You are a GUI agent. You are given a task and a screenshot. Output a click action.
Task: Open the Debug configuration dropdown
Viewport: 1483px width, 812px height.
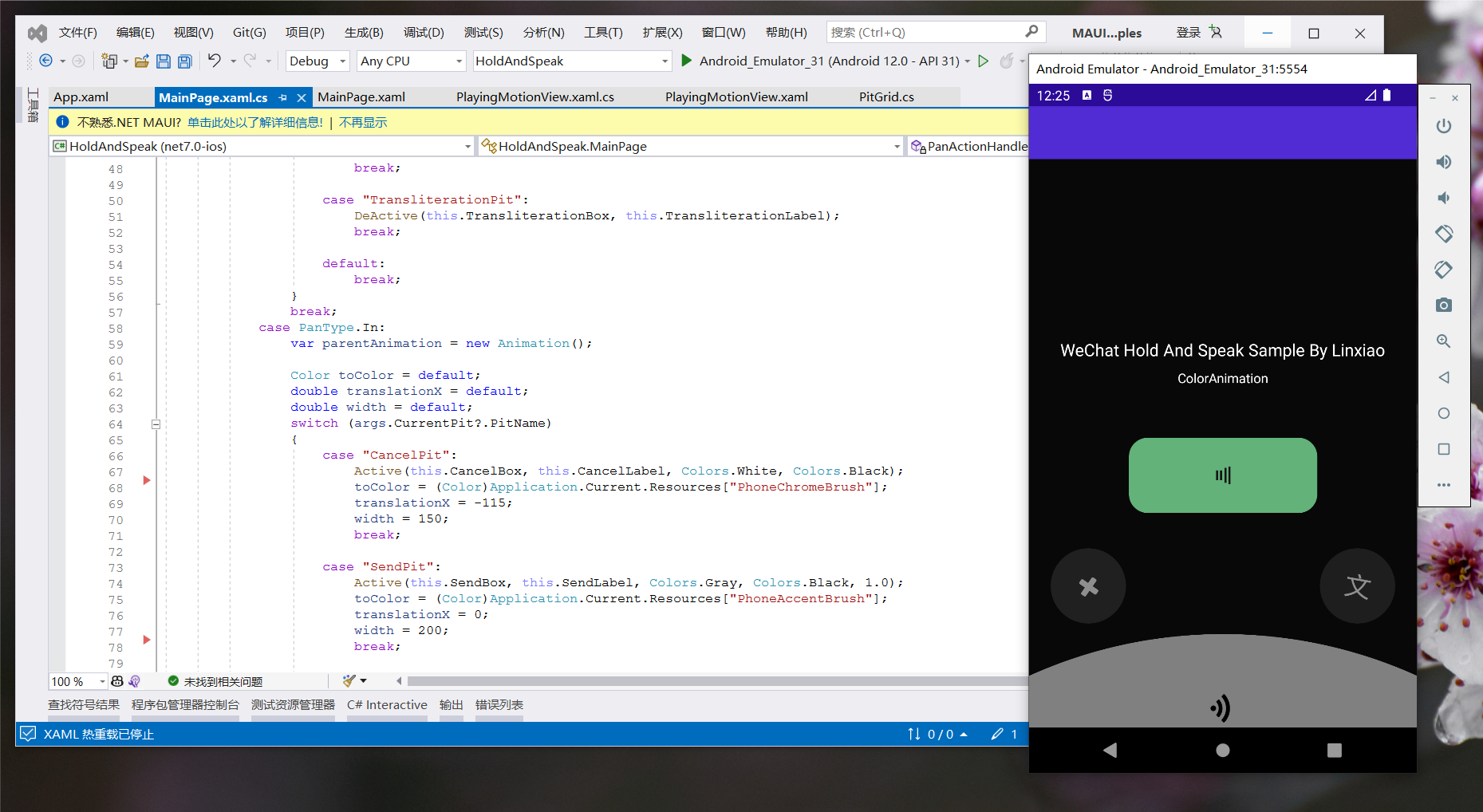[x=342, y=61]
